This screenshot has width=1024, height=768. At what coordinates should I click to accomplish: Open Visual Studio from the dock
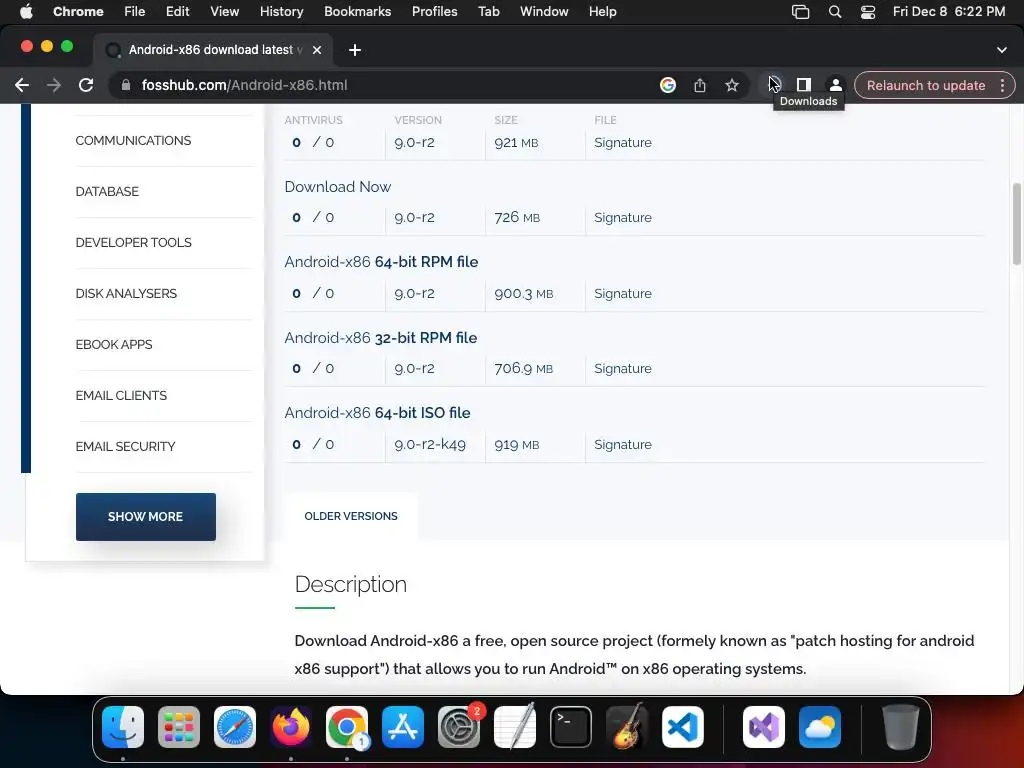pyautogui.click(x=763, y=727)
